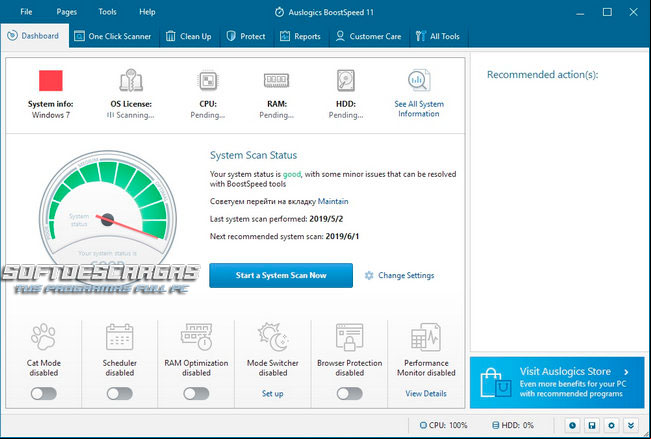The image size is (651, 439).
Task: Click the clock icon in the status bar
Action: 573,425
